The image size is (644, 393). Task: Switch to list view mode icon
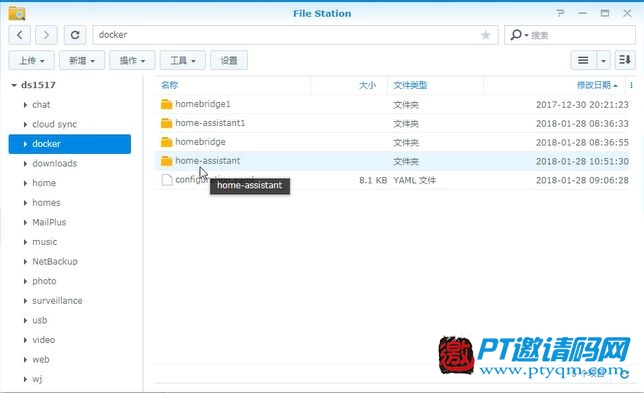(583, 61)
